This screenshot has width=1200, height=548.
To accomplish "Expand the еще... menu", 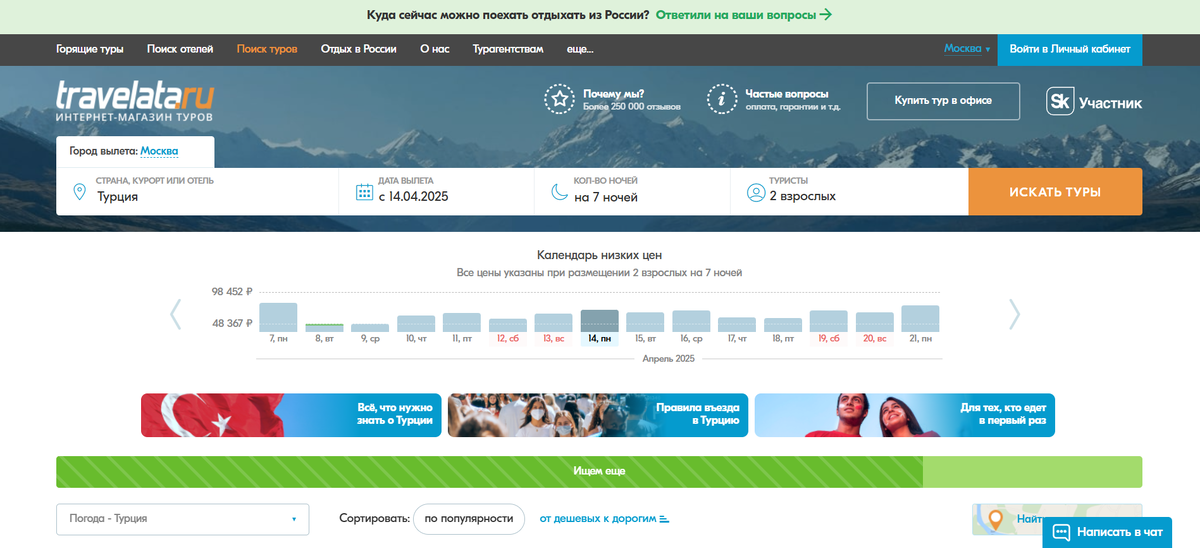I will [x=580, y=49].
